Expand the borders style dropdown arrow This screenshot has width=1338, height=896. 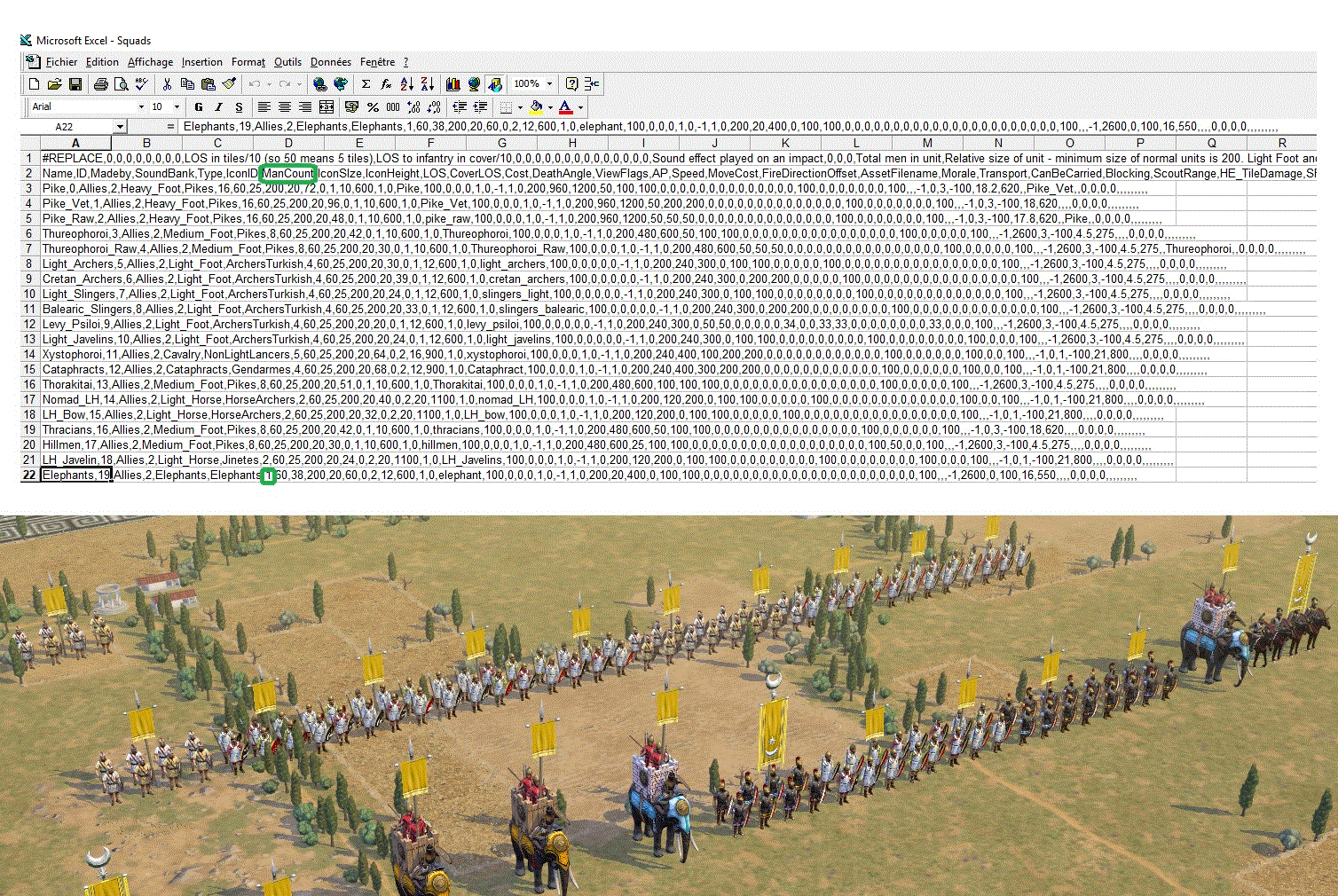point(520,107)
